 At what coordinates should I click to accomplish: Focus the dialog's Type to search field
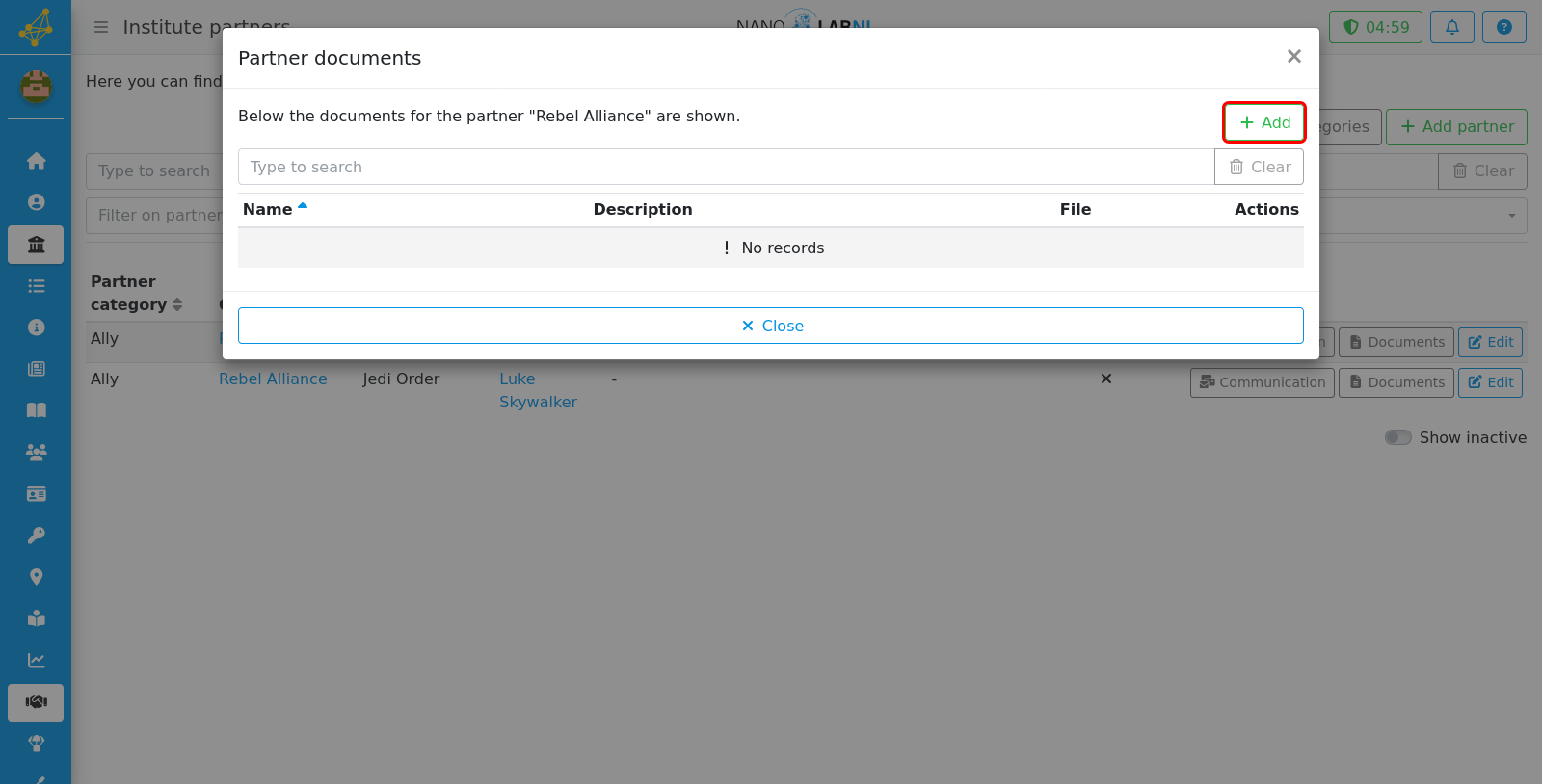click(726, 167)
